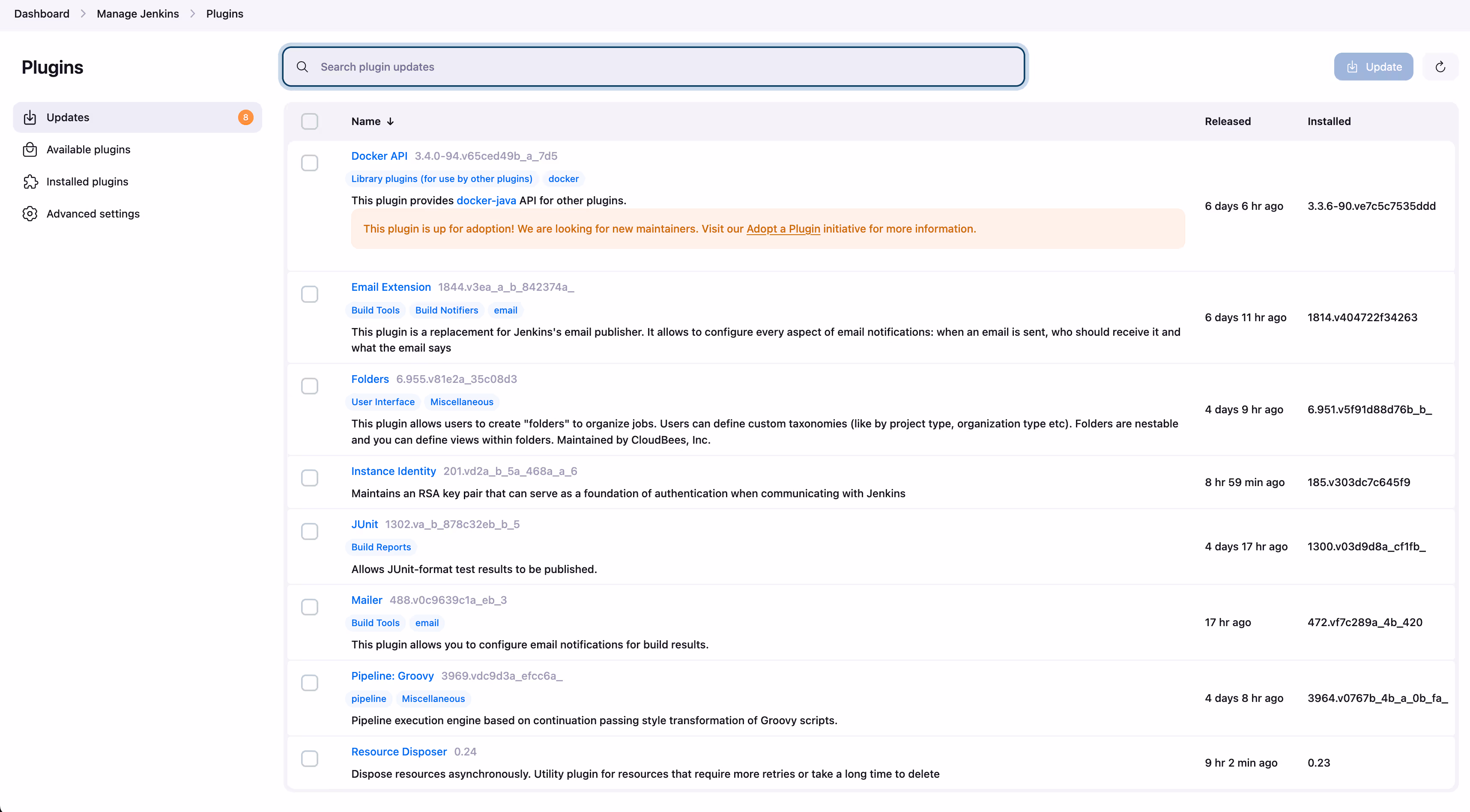Check the Resource Disposer plugin checkbox
1470x812 pixels.
(x=309, y=759)
